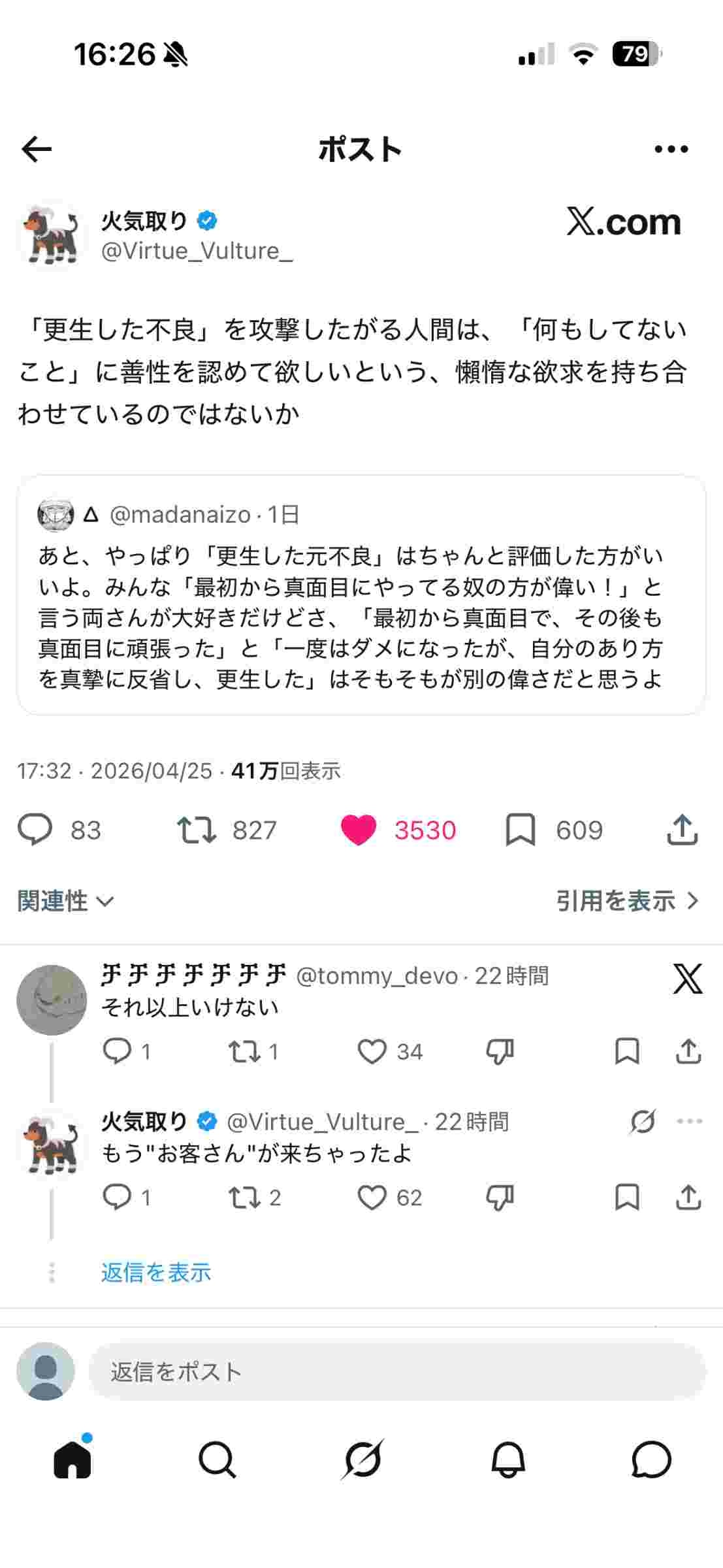
Task: Open the @Virtue_Vulture_ profile handle
Action: (x=197, y=251)
